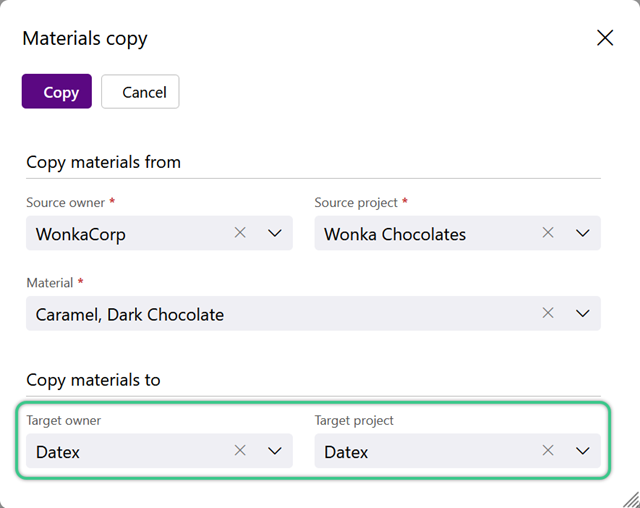Open the Target owner dropdown chevron
The height and width of the screenshot is (508, 640).
tap(275, 451)
